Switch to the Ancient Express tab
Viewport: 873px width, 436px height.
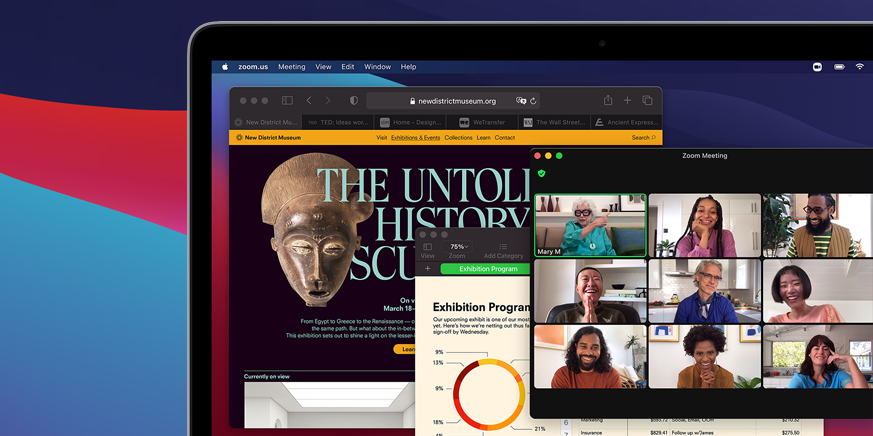coord(626,123)
